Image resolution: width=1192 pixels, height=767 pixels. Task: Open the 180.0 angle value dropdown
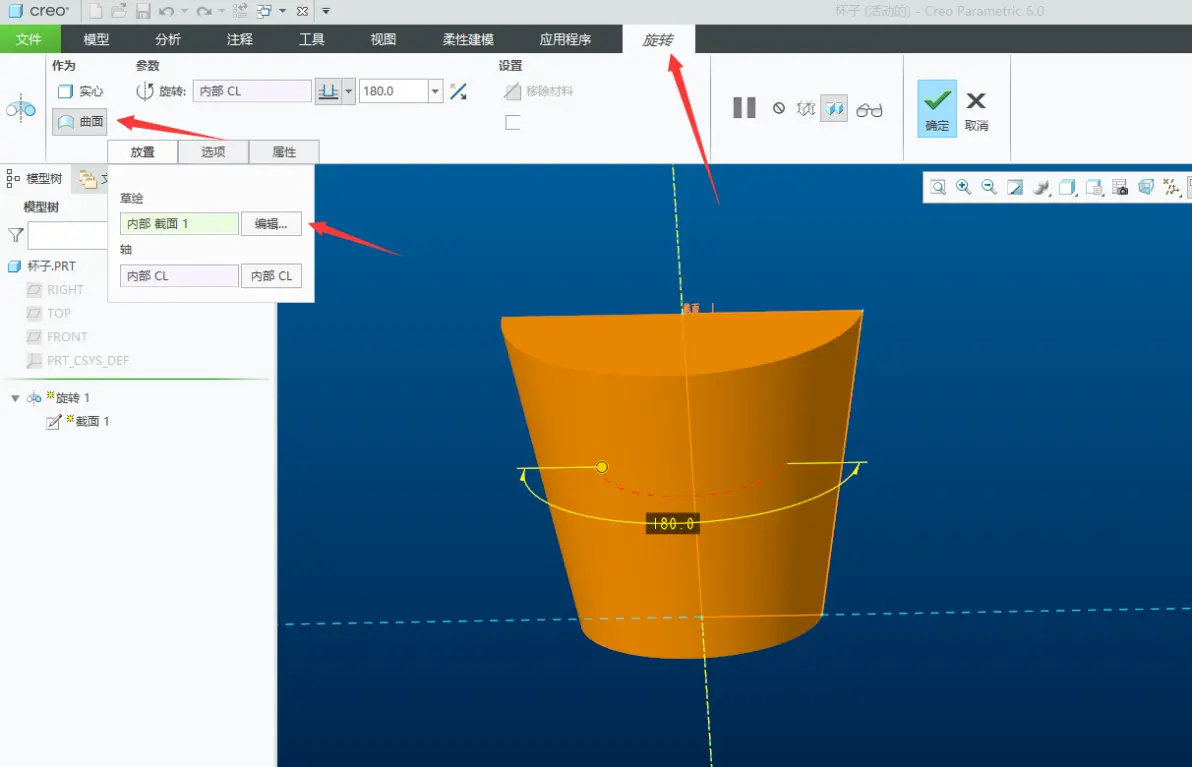[435, 91]
